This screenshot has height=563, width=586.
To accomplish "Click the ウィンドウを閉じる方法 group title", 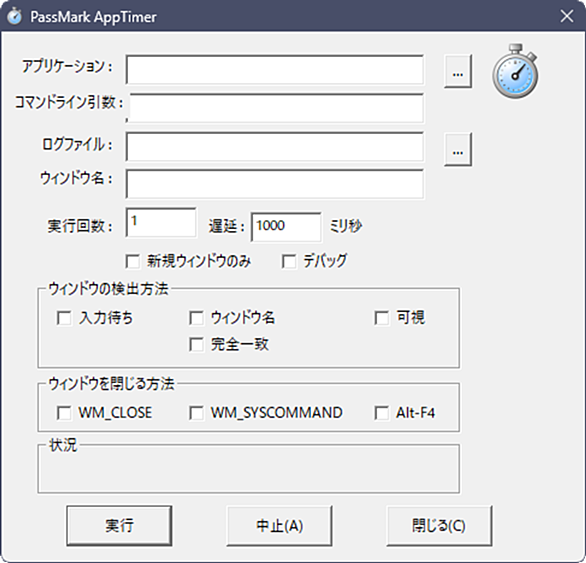I will pos(111,384).
